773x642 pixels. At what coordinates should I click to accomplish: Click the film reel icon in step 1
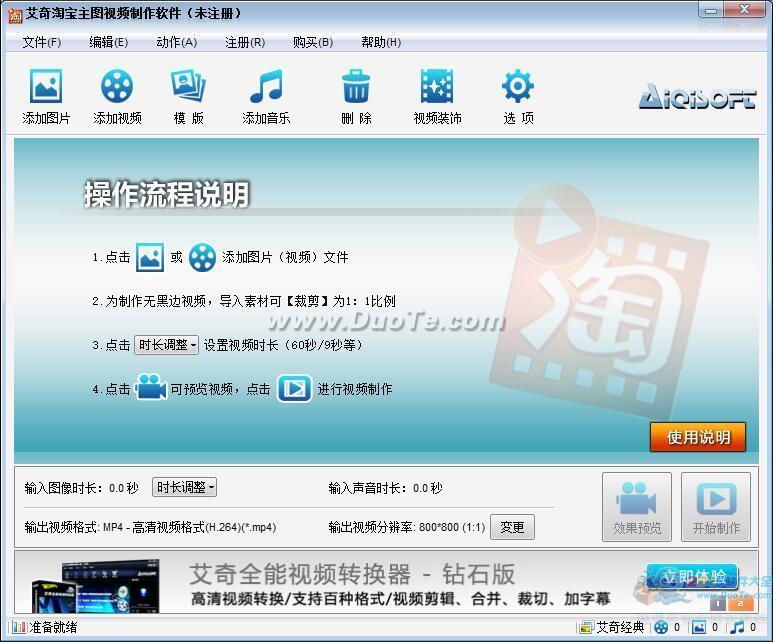pos(202,257)
